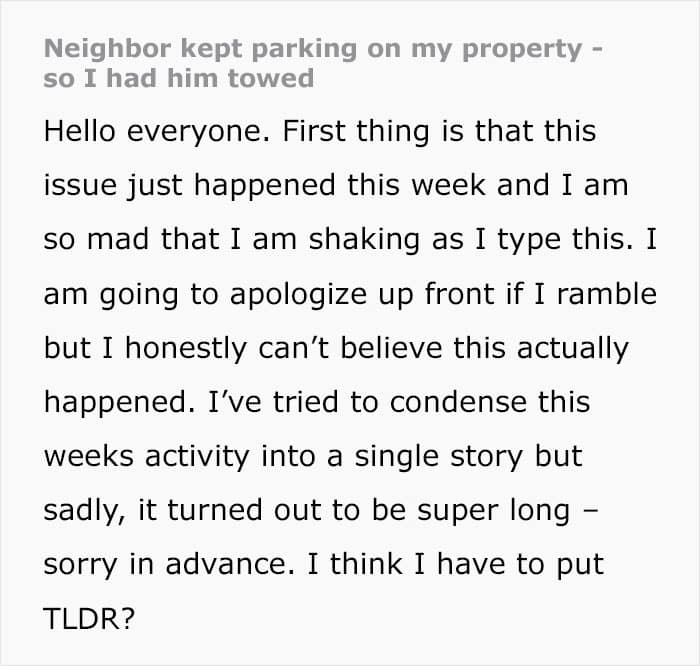
Task: Click the word "week" in "happened this week"
Action: (448, 185)
